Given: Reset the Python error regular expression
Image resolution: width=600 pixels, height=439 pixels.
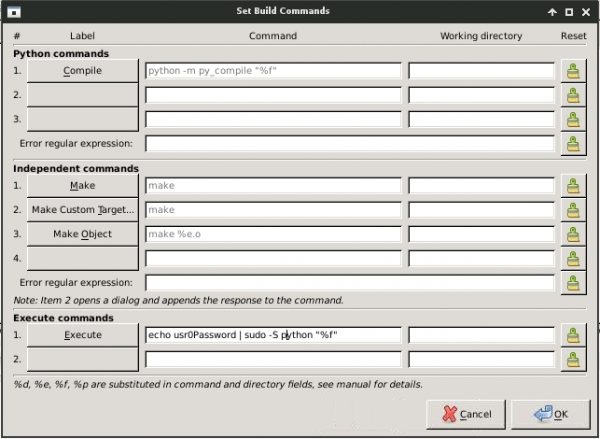Looking at the screenshot, I should [x=573, y=144].
